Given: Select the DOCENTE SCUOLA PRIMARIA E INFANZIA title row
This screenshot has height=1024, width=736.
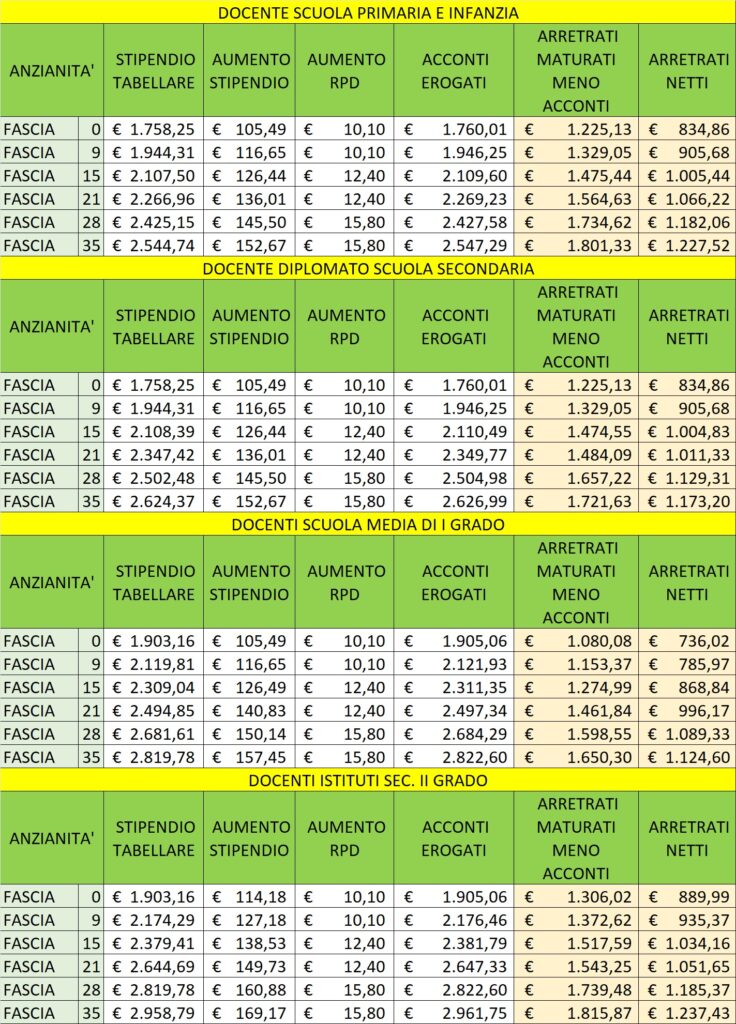Looking at the screenshot, I should pos(368,12).
